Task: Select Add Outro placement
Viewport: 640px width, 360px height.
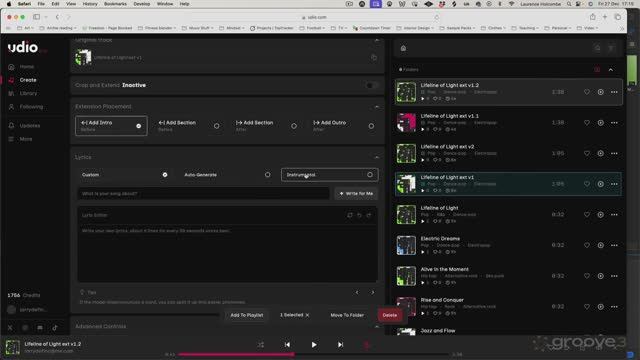Action: pyautogui.click(x=343, y=126)
